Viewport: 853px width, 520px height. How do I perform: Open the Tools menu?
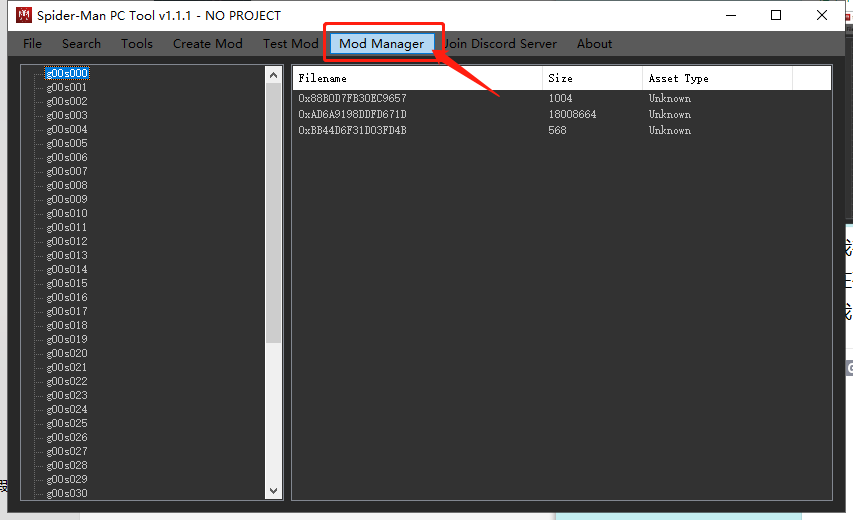click(x=137, y=43)
